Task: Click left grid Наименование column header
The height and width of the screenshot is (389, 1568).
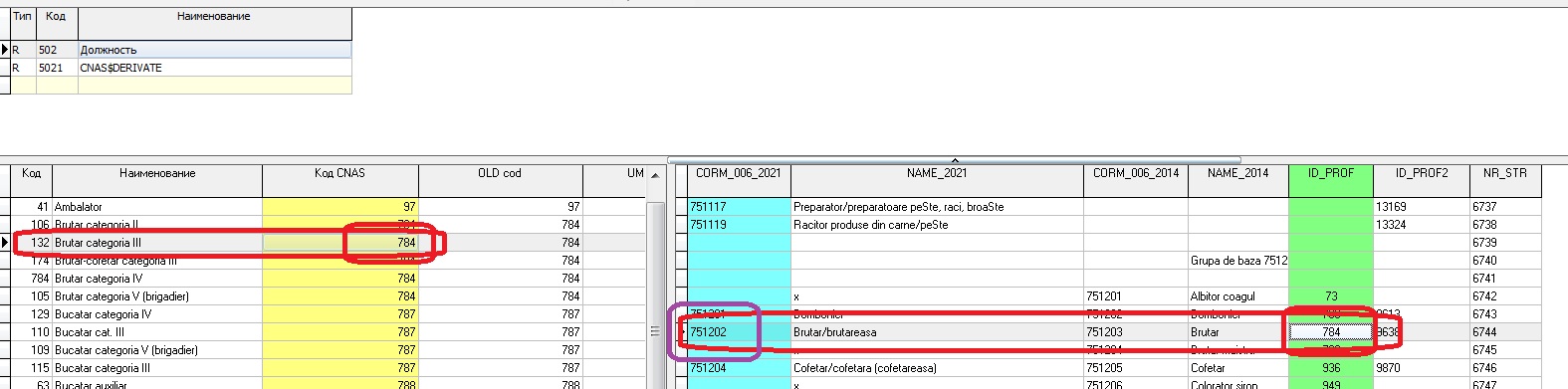Action: click(157, 181)
